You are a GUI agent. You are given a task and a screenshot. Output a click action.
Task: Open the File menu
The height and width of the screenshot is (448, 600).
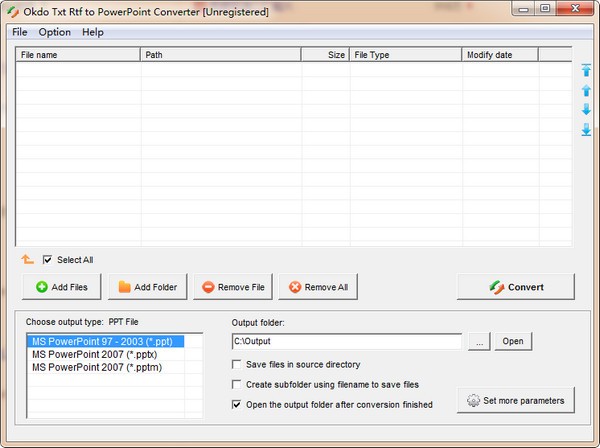click(x=20, y=32)
